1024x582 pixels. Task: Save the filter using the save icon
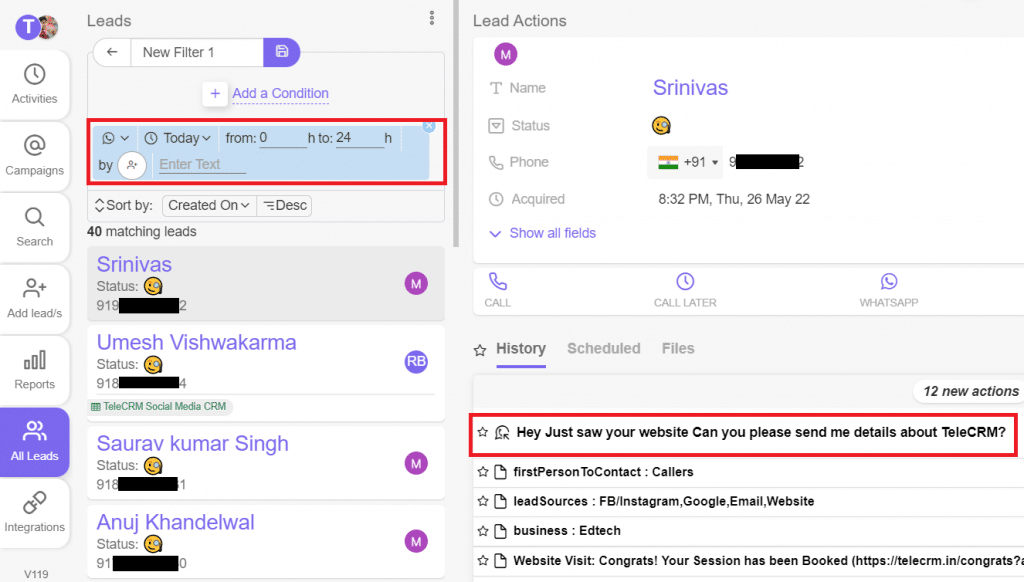coord(281,52)
